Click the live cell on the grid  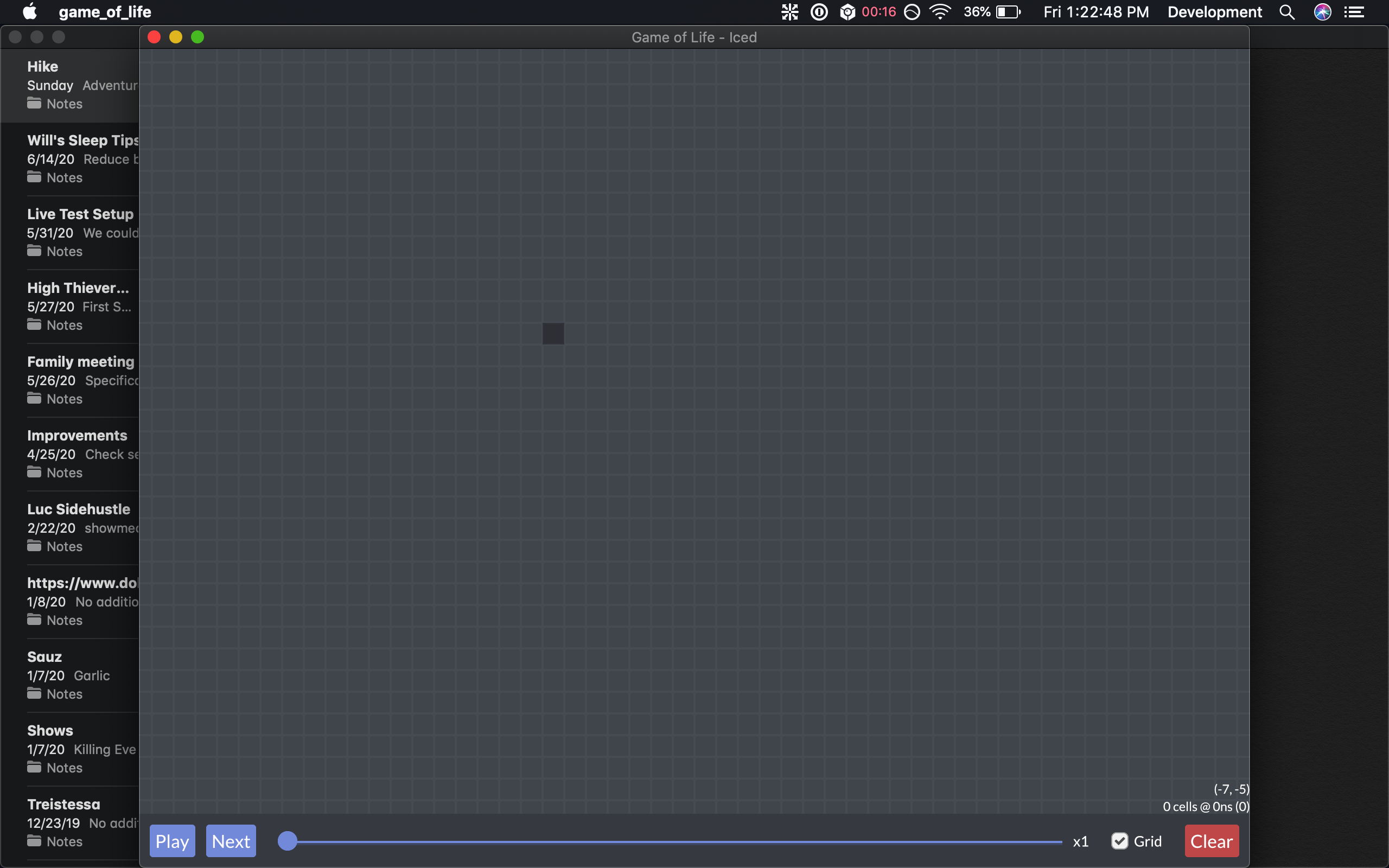553,333
